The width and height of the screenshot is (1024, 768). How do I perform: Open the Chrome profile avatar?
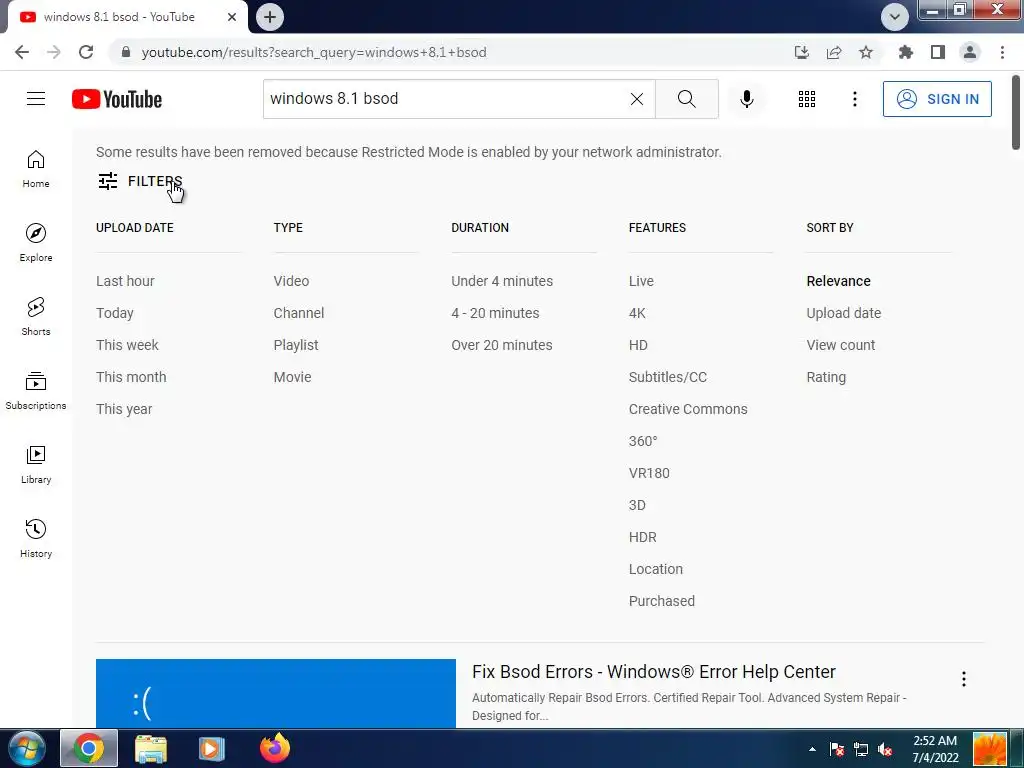(x=970, y=52)
